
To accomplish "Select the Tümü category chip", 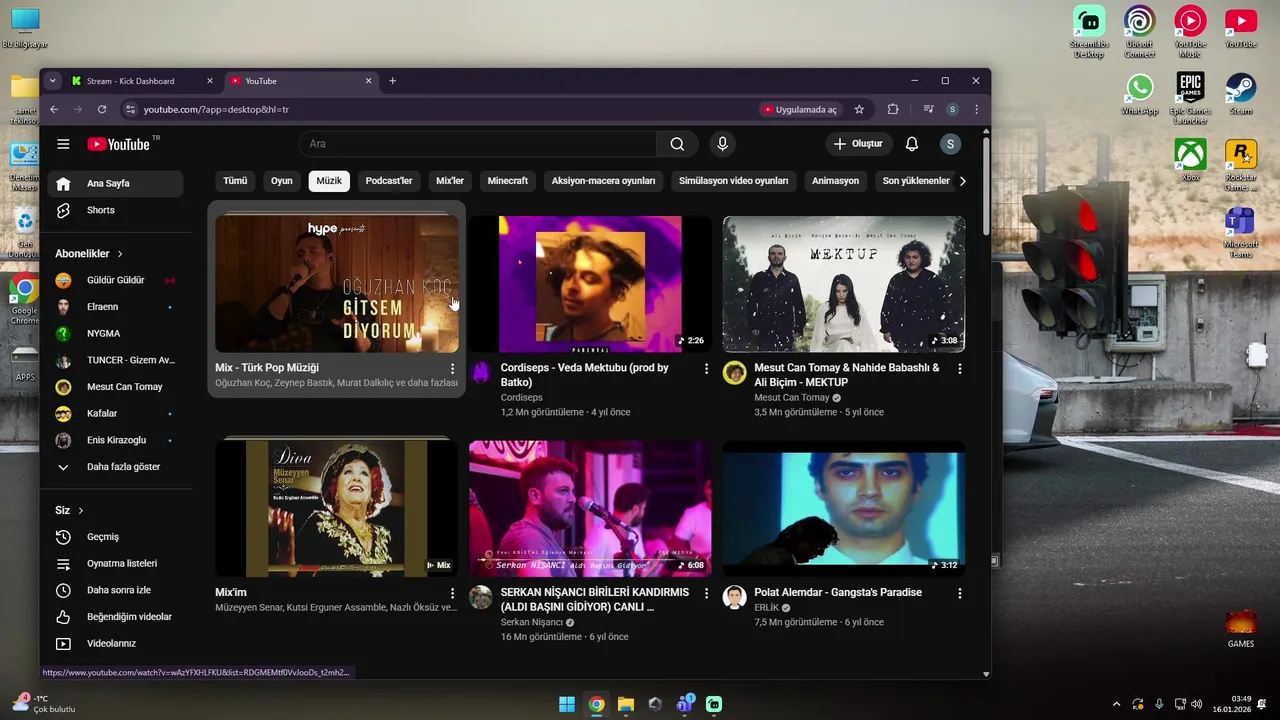I will tap(235, 181).
